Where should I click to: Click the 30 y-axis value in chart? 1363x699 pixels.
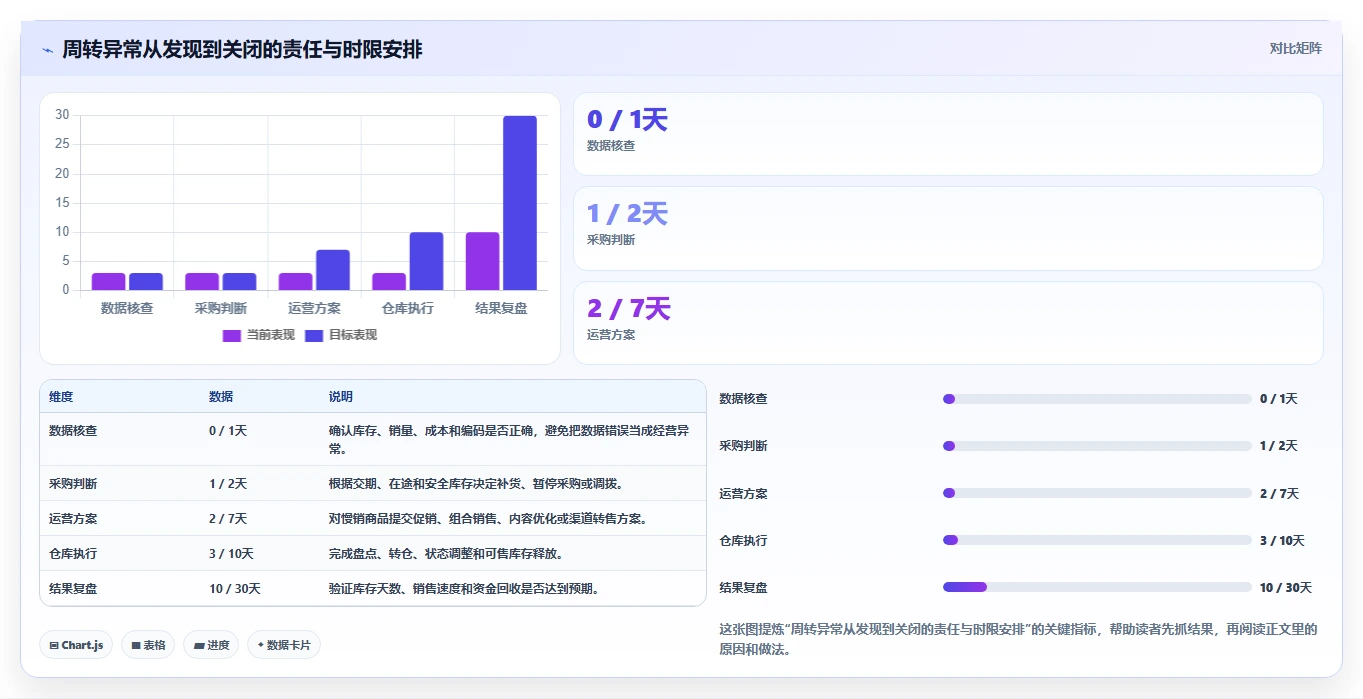click(x=62, y=115)
